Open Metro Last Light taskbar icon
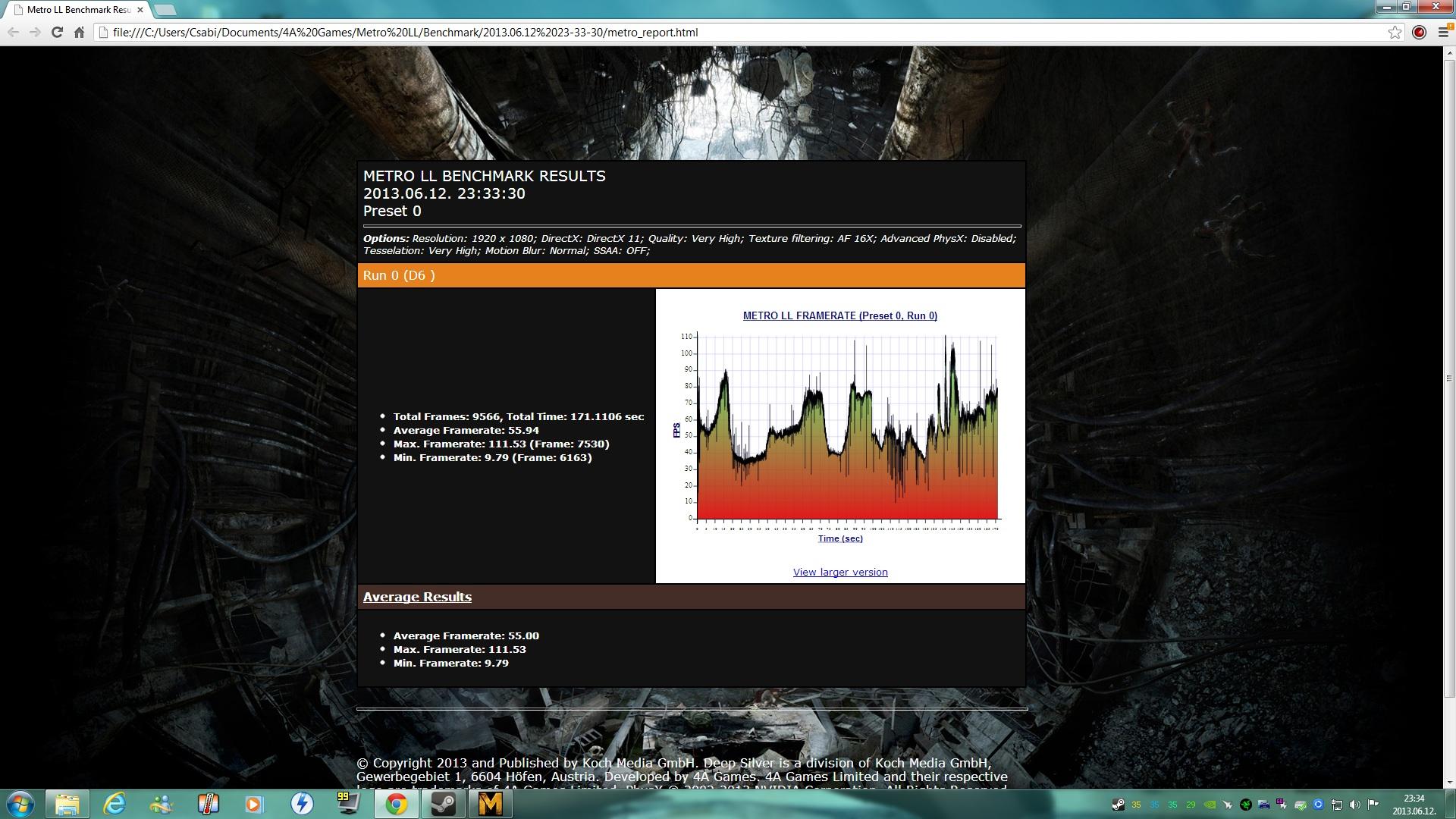 pos(491,804)
